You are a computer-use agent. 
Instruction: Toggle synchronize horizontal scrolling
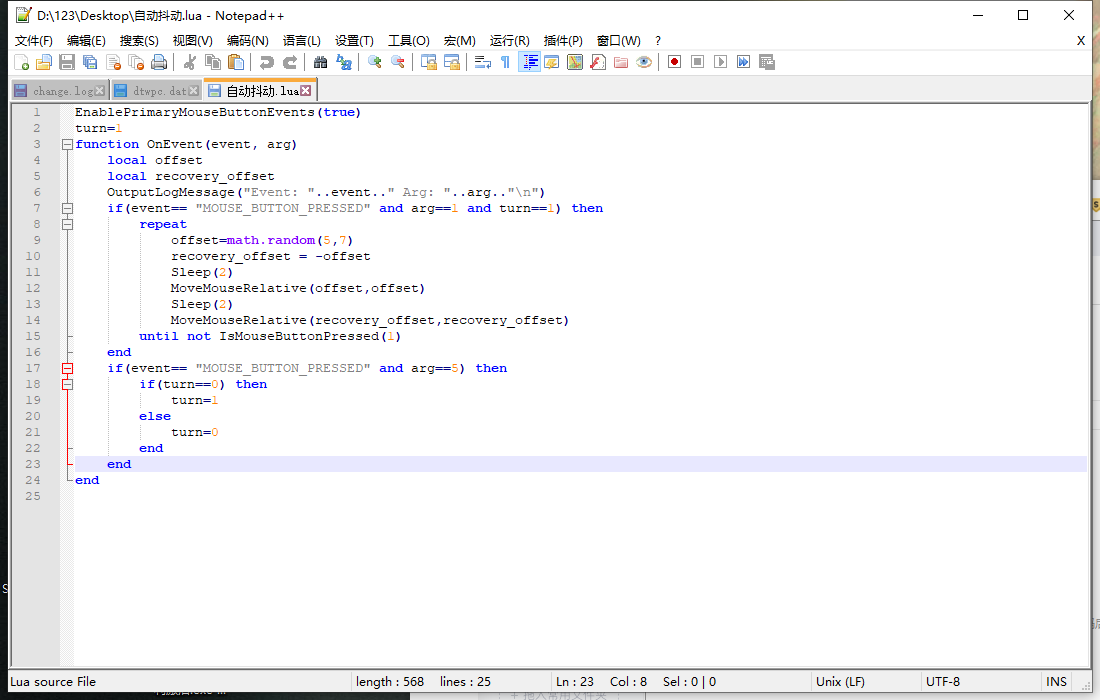pos(452,62)
